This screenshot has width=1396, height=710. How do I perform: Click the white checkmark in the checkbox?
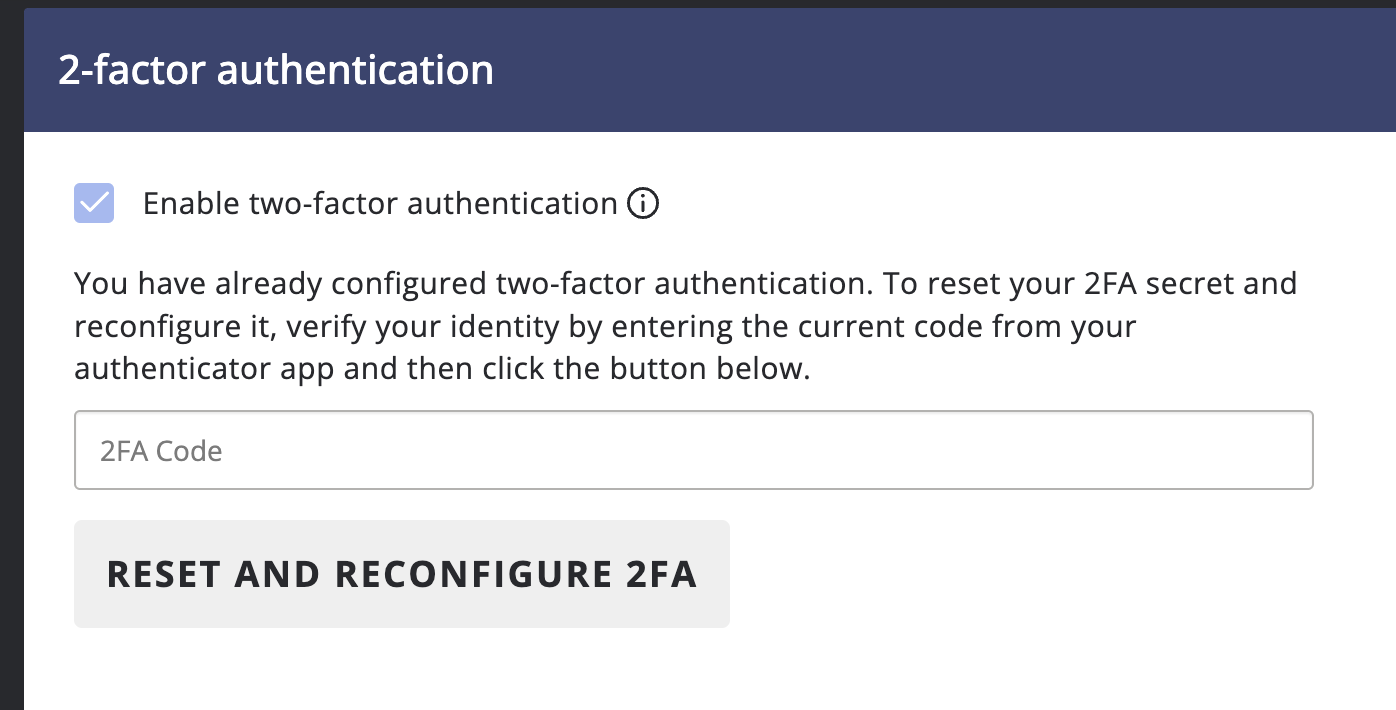[x=94, y=204]
